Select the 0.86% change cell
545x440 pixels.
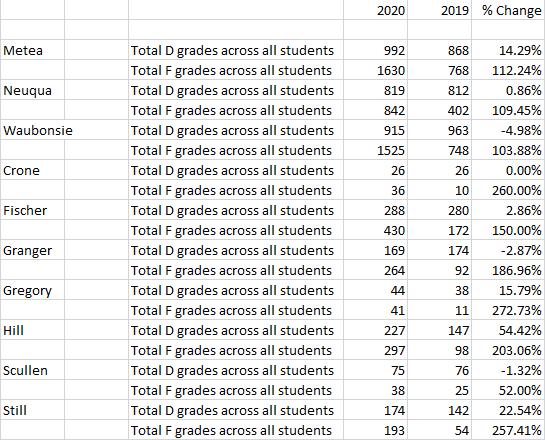click(x=509, y=90)
